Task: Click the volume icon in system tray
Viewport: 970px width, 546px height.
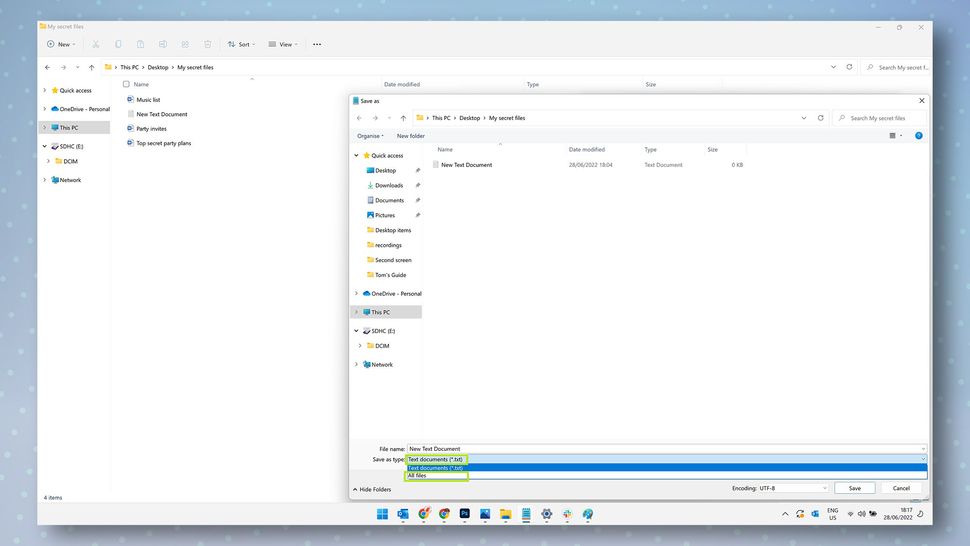Action: (861, 514)
